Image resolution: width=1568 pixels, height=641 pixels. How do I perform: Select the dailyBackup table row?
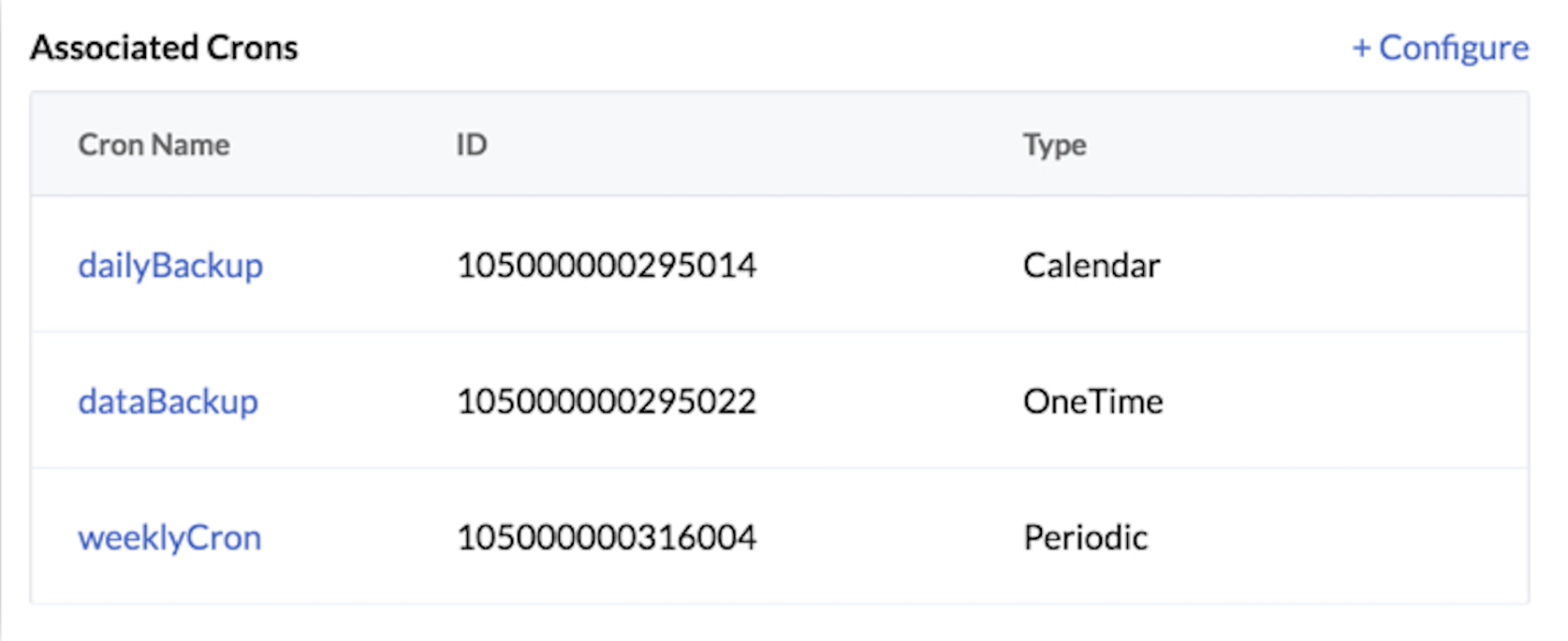(x=784, y=265)
